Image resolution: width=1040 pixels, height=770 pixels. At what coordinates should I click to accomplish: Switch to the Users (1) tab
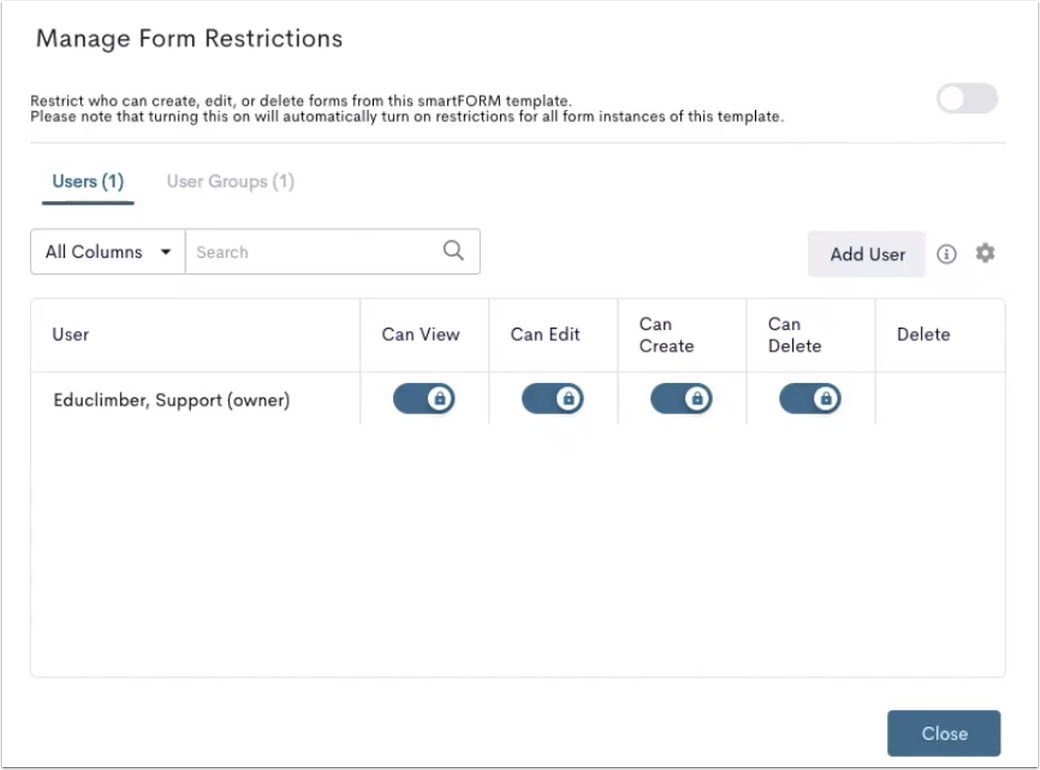tap(88, 182)
